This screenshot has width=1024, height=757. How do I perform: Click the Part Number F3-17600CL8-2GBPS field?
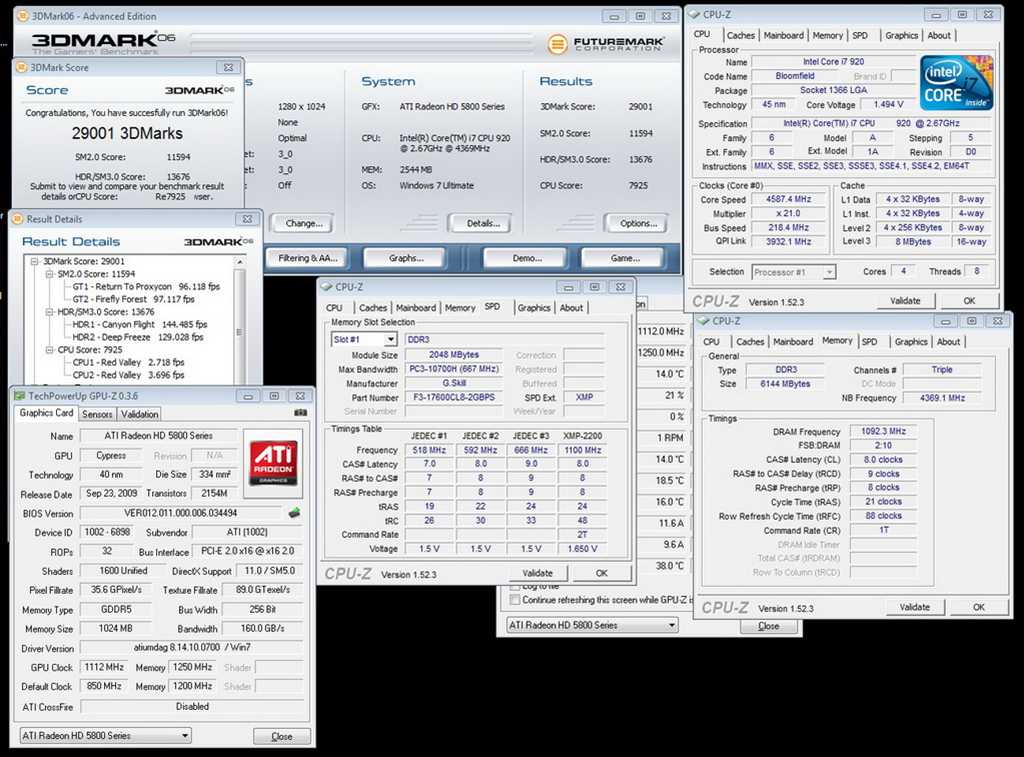pyautogui.click(x=454, y=397)
